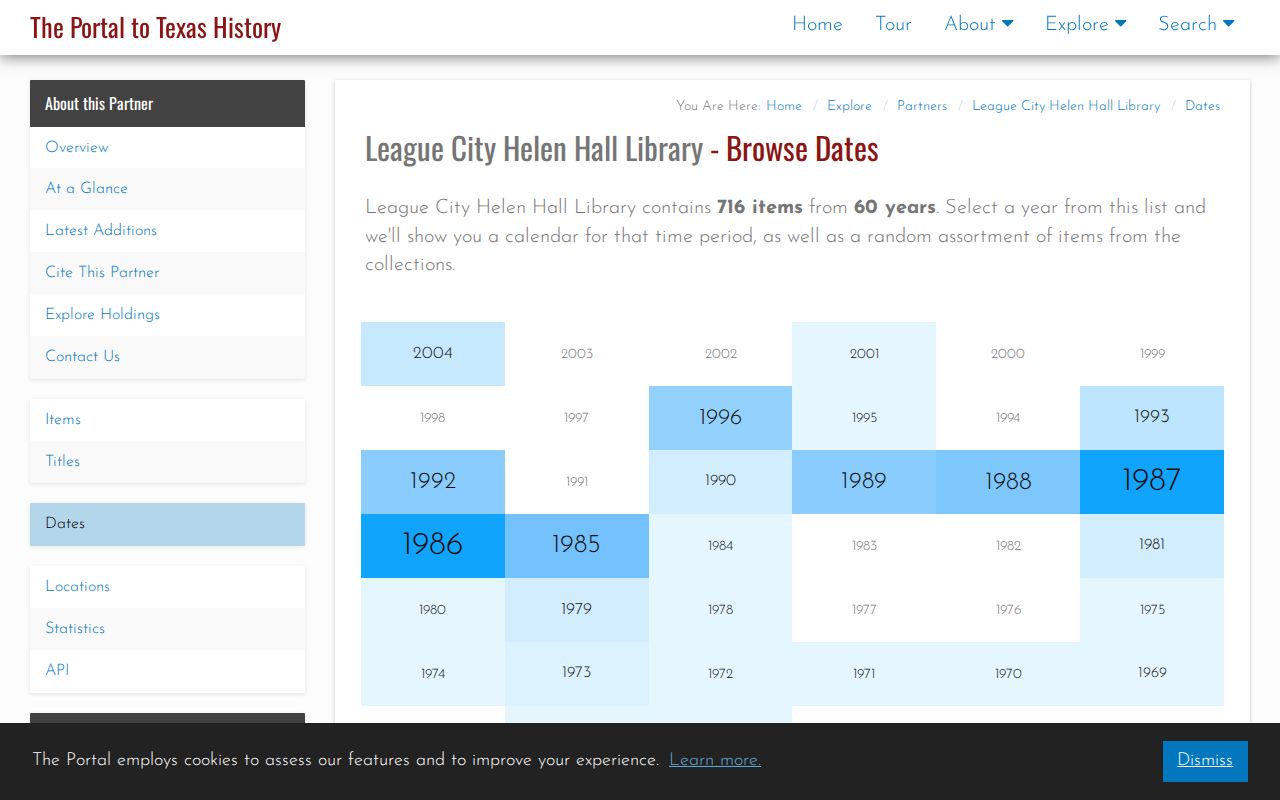The height and width of the screenshot is (800, 1280).
Task: Open the Overview sidebar link
Action: pyautogui.click(x=167, y=147)
